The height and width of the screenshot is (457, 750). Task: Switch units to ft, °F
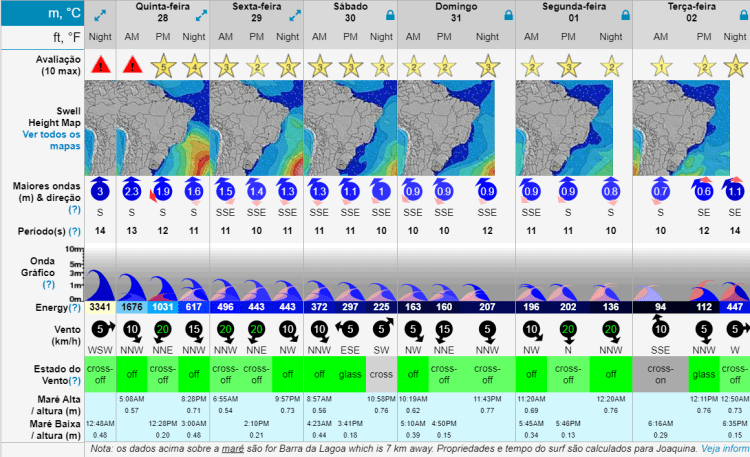[43, 37]
